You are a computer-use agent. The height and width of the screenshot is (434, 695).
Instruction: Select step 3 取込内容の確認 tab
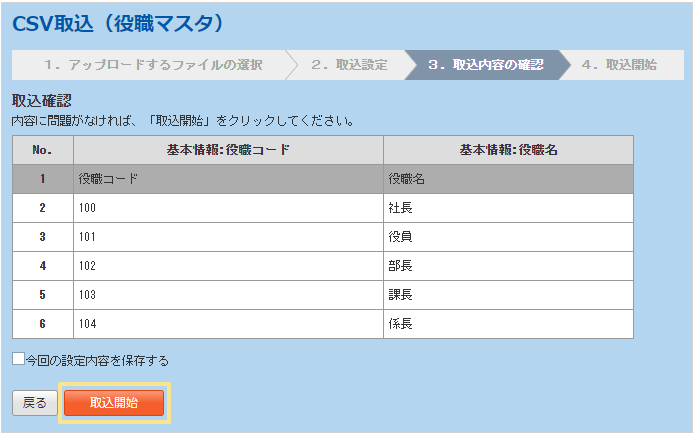point(485,65)
